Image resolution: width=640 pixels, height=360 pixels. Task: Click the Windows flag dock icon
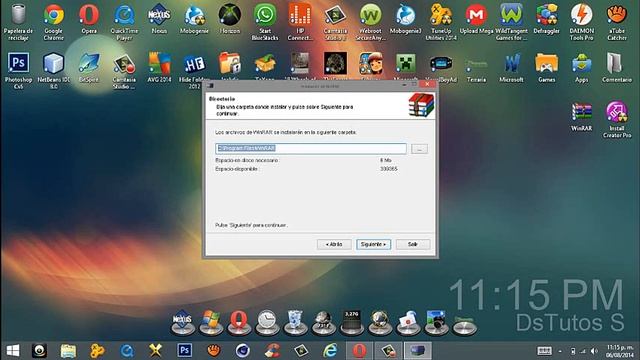tap(211, 322)
